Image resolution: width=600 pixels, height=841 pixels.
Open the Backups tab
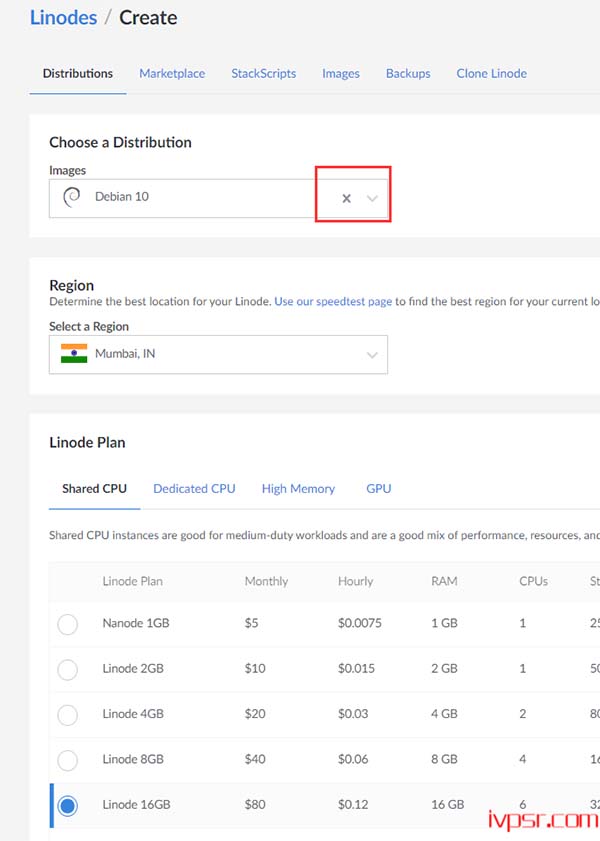coord(408,73)
